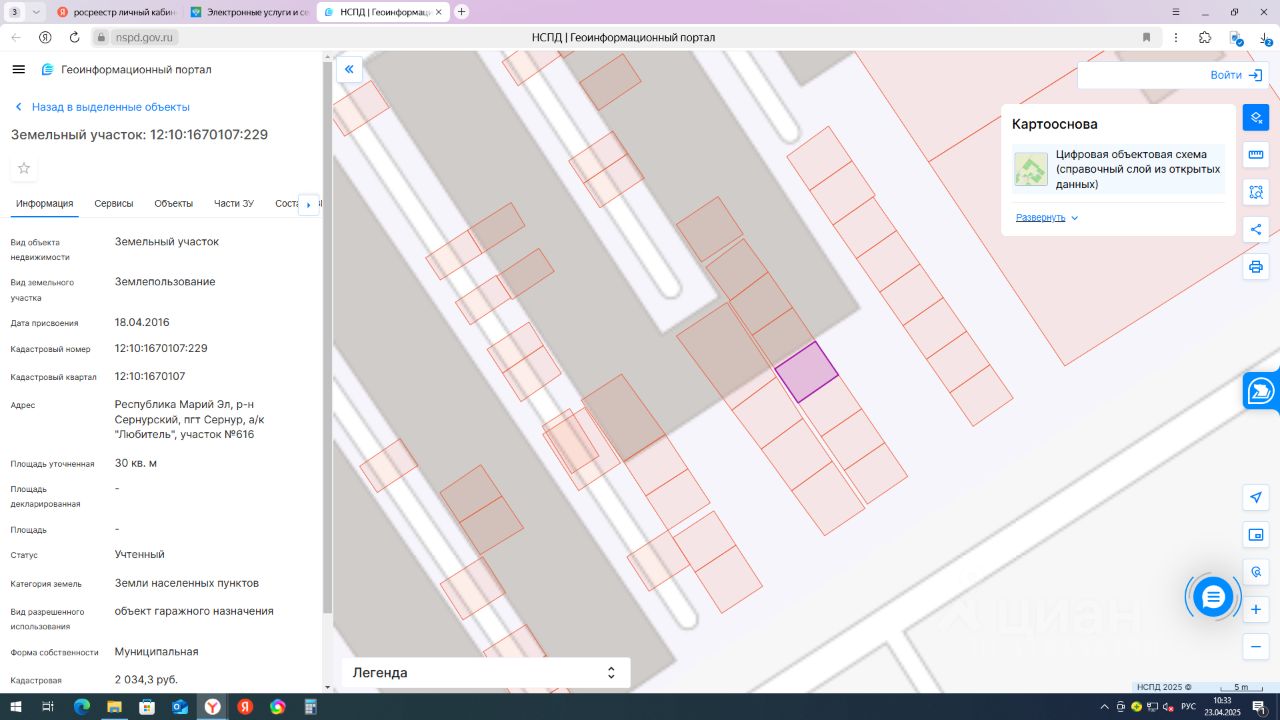This screenshot has width=1280, height=720.
Task: Open Yandex home button in toolbar
Action: pos(45,37)
